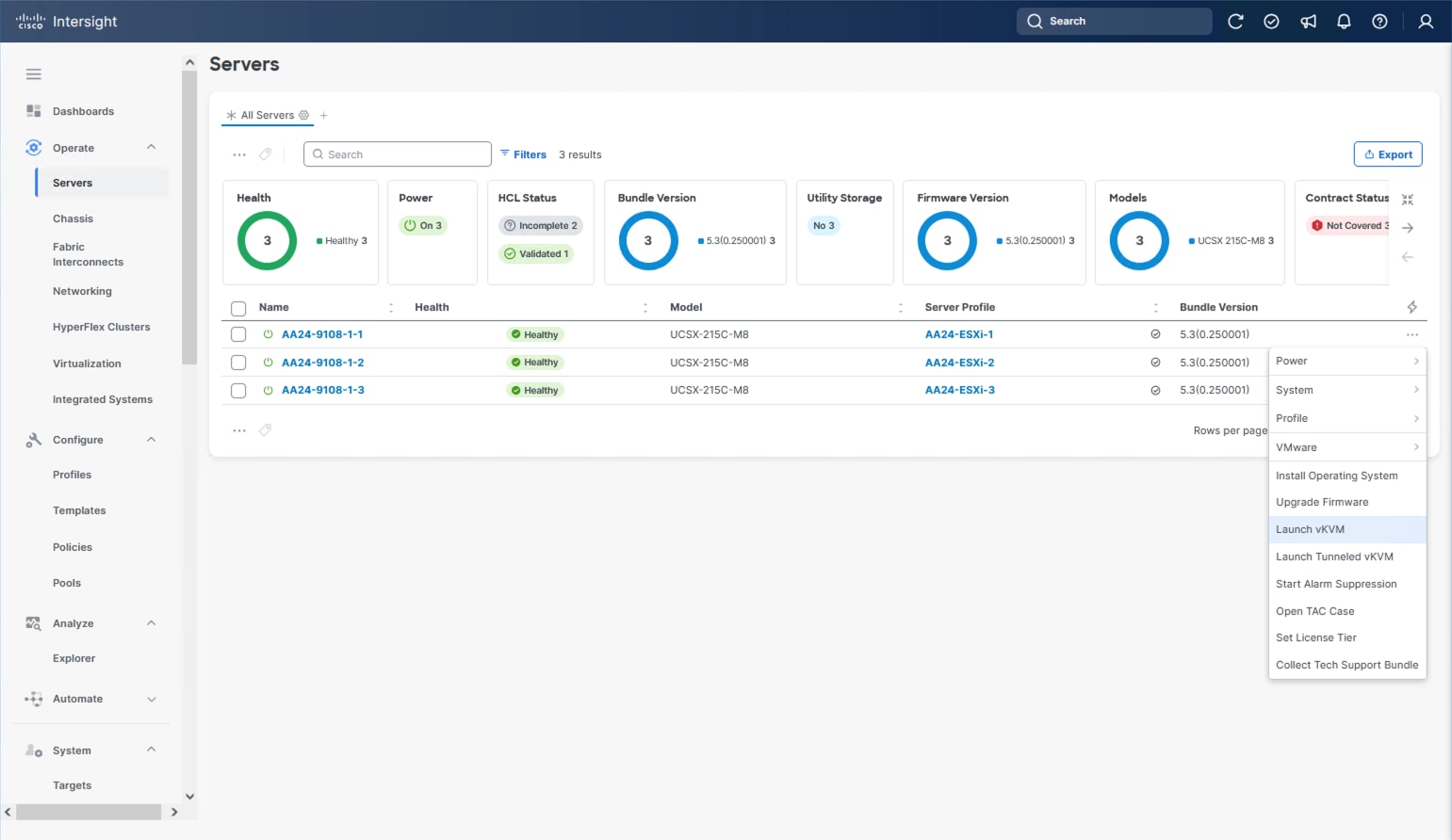Click the refresh icon in top bar
This screenshot has width=1452, height=840.
click(x=1235, y=22)
